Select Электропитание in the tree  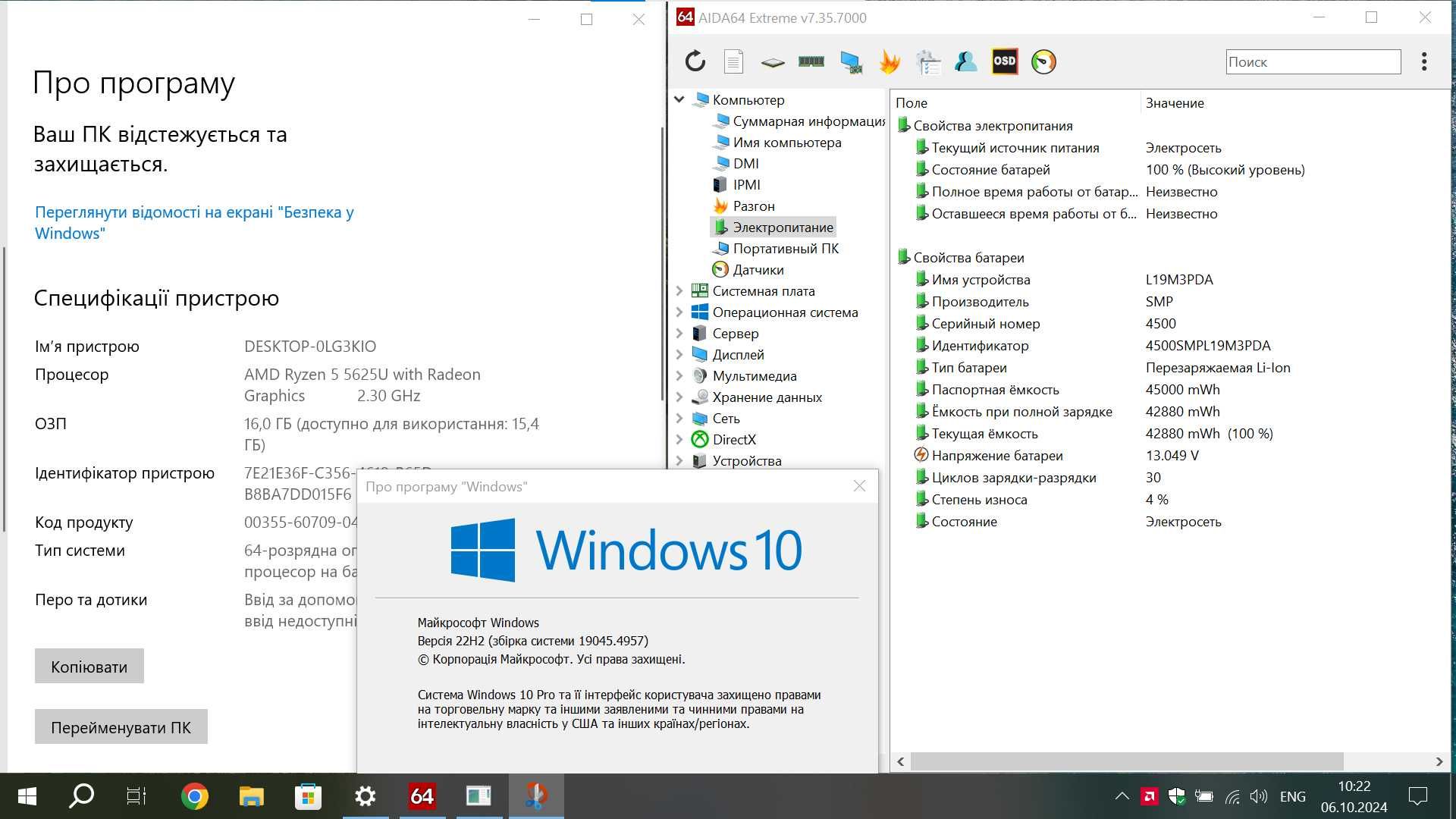pos(773,227)
